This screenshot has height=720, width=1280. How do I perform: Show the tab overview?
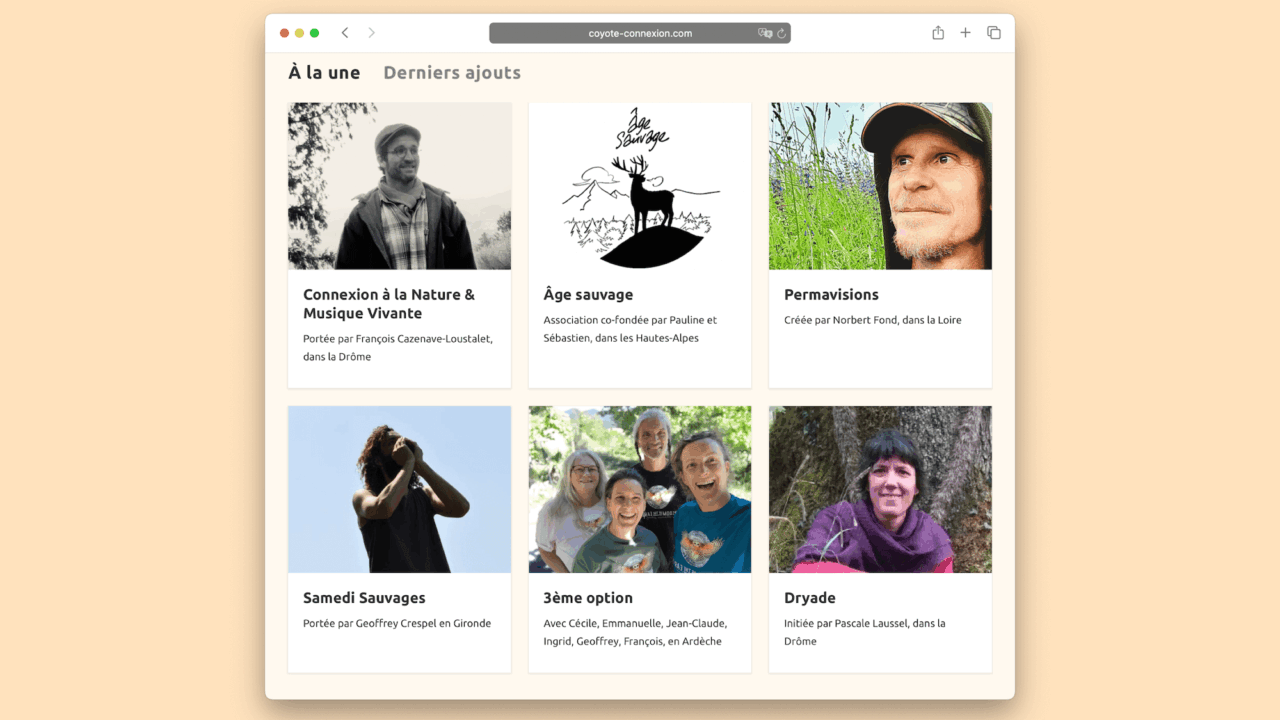994,33
